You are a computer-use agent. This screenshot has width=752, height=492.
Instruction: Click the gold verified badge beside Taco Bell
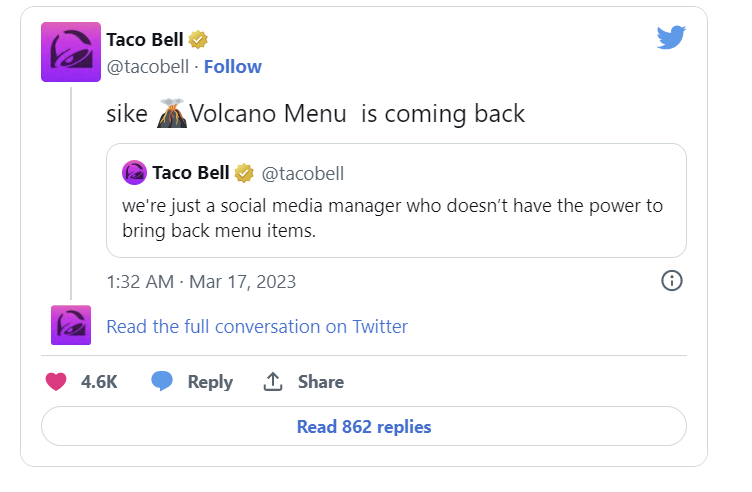(x=198, y=40)
